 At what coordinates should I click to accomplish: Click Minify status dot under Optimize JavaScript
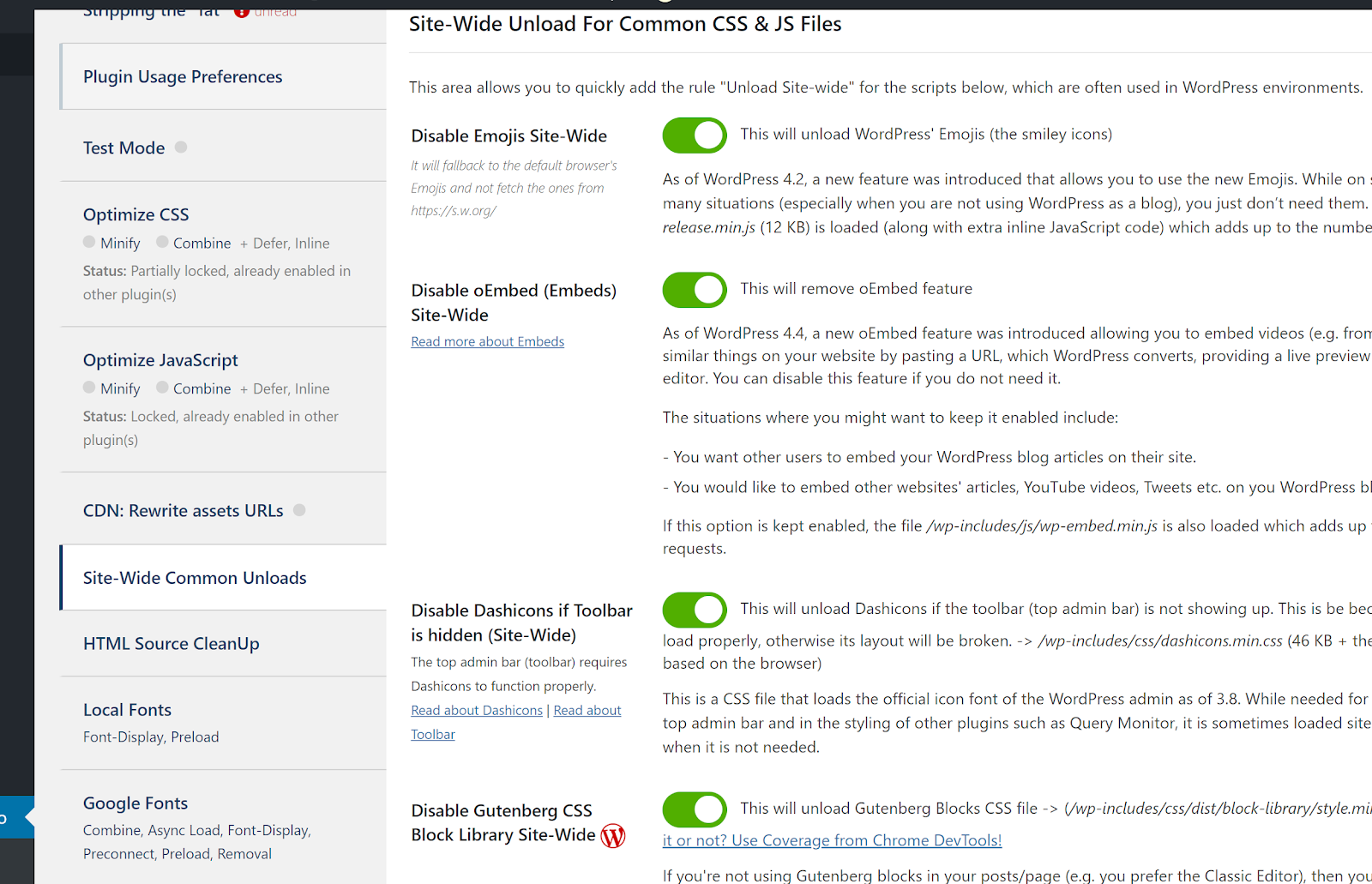[89, 388]
